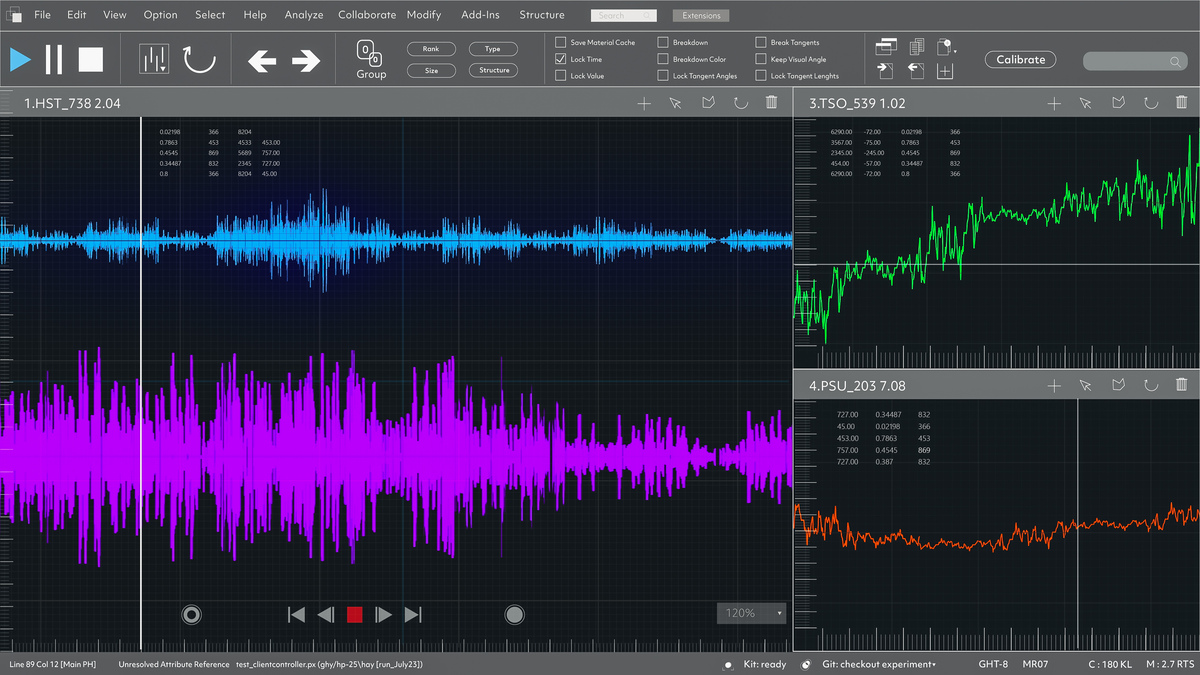Click the mixer levels icon

pyautogui.click(x=153, y=60)
